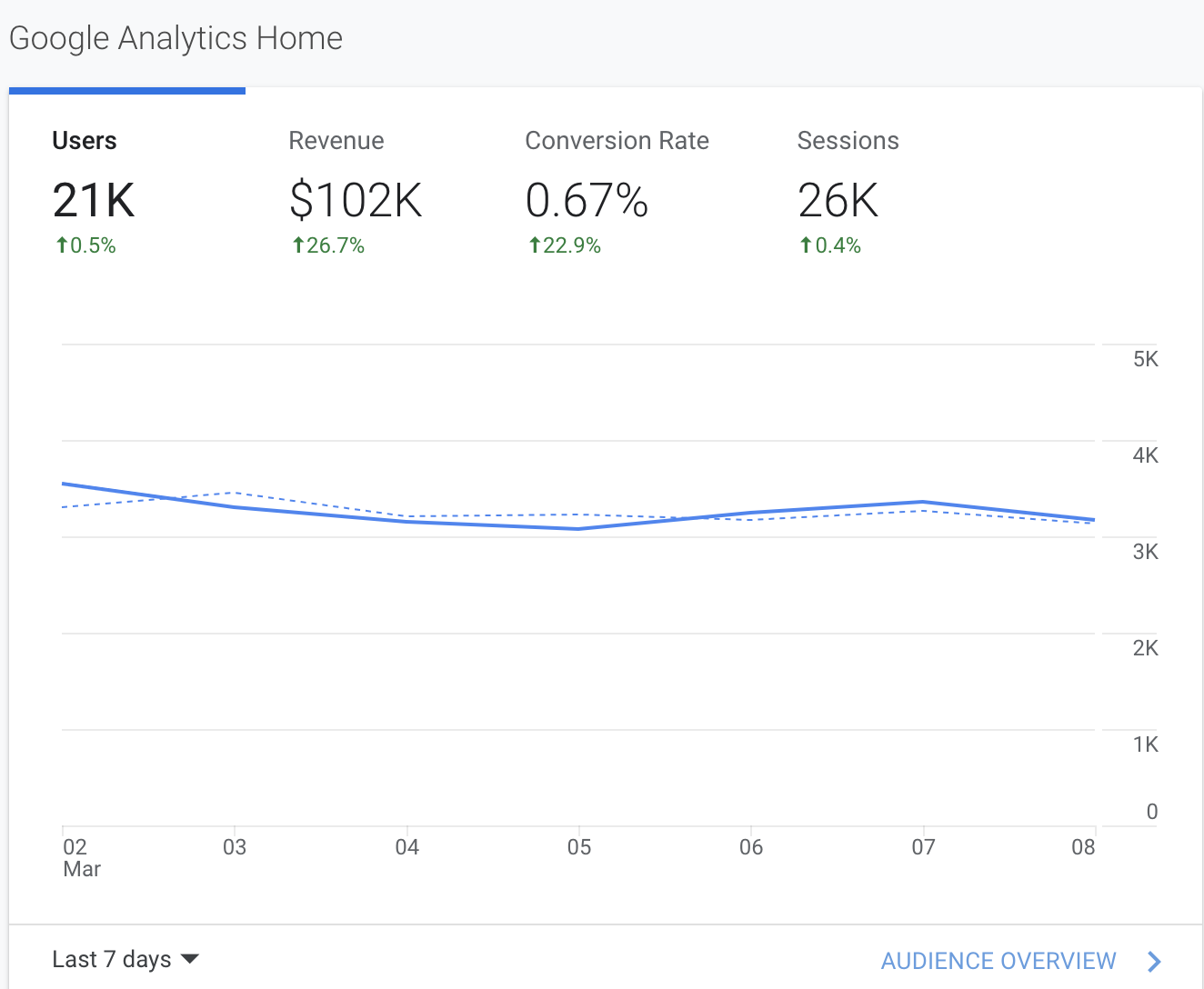Click the 2K y-axis label
Viewport: 1204px width, 989px height.
[x=1146, y=648]
